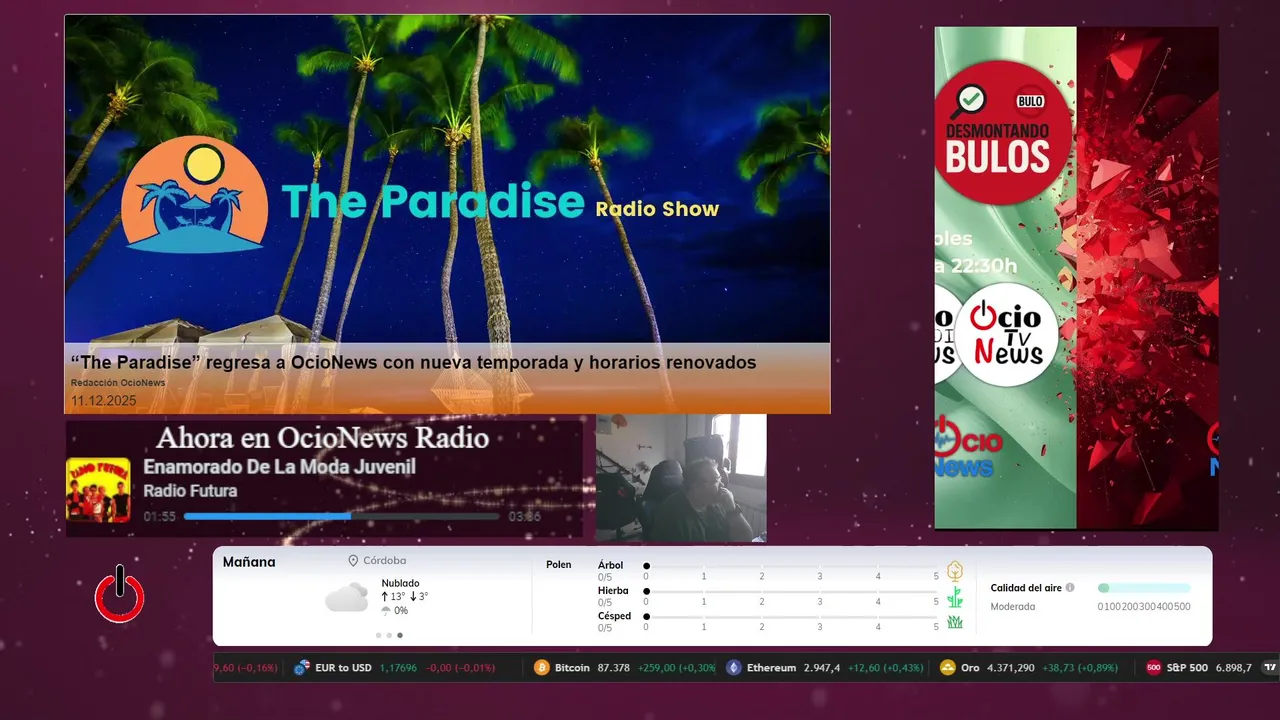Click the BULO badge in the banner

tap(1030, 101)
